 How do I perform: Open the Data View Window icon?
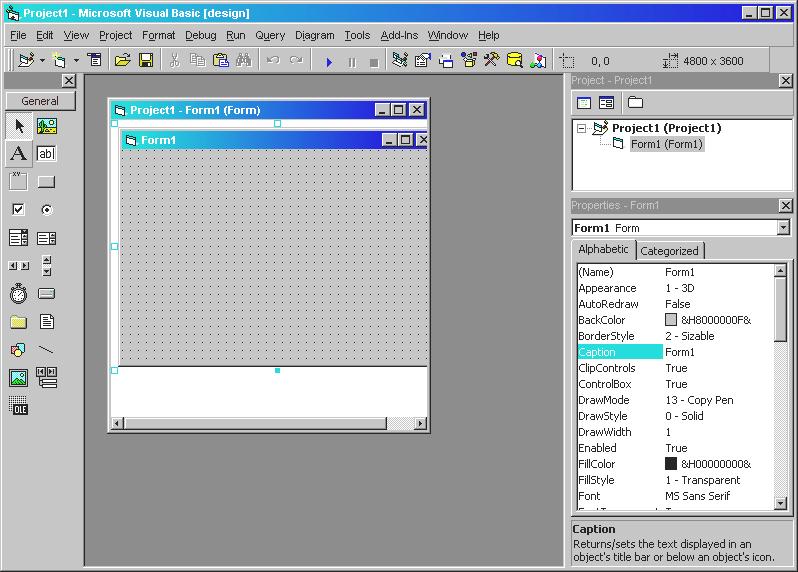coord(515,61)
